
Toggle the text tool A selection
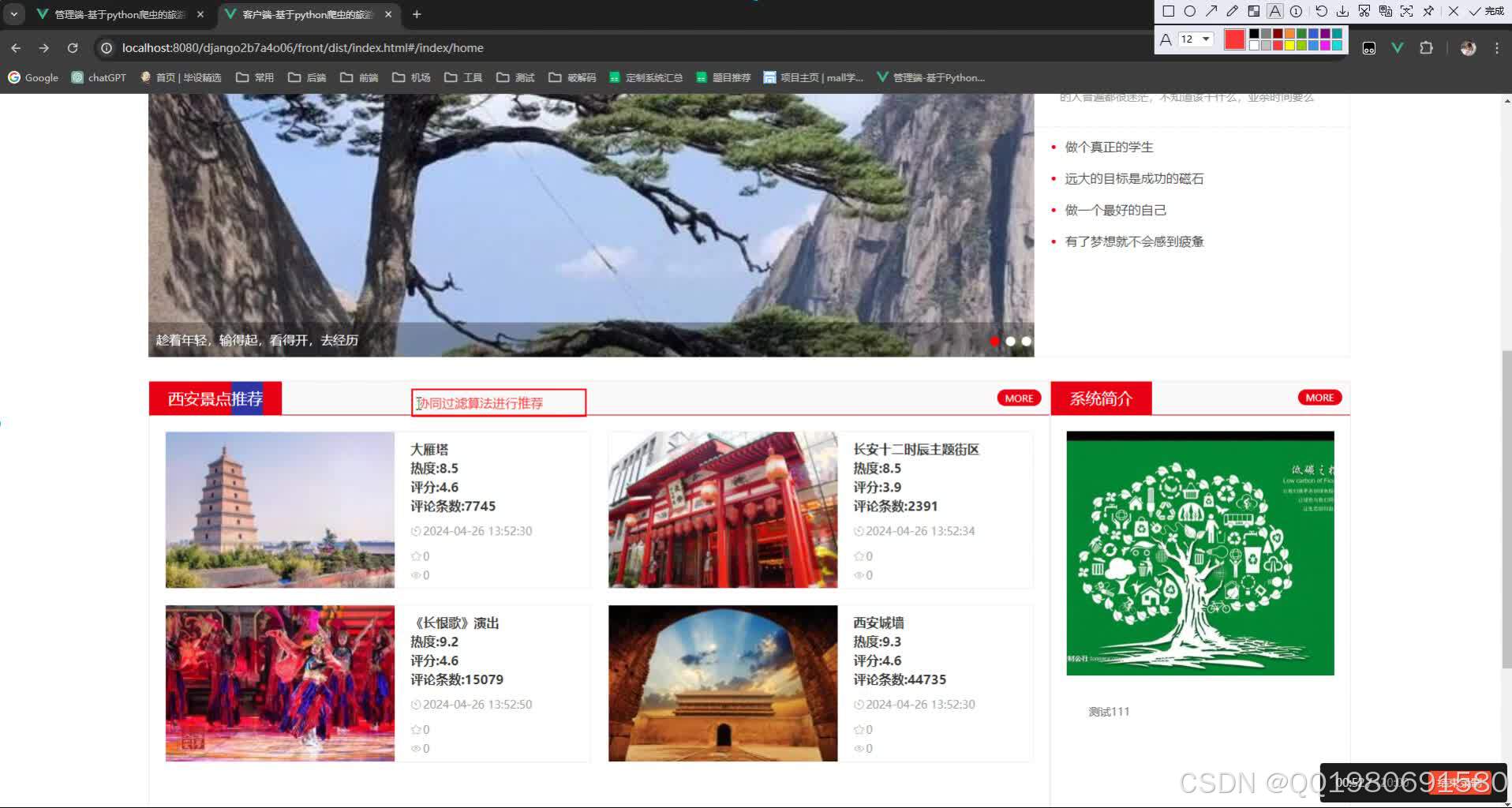(1274, 11)
